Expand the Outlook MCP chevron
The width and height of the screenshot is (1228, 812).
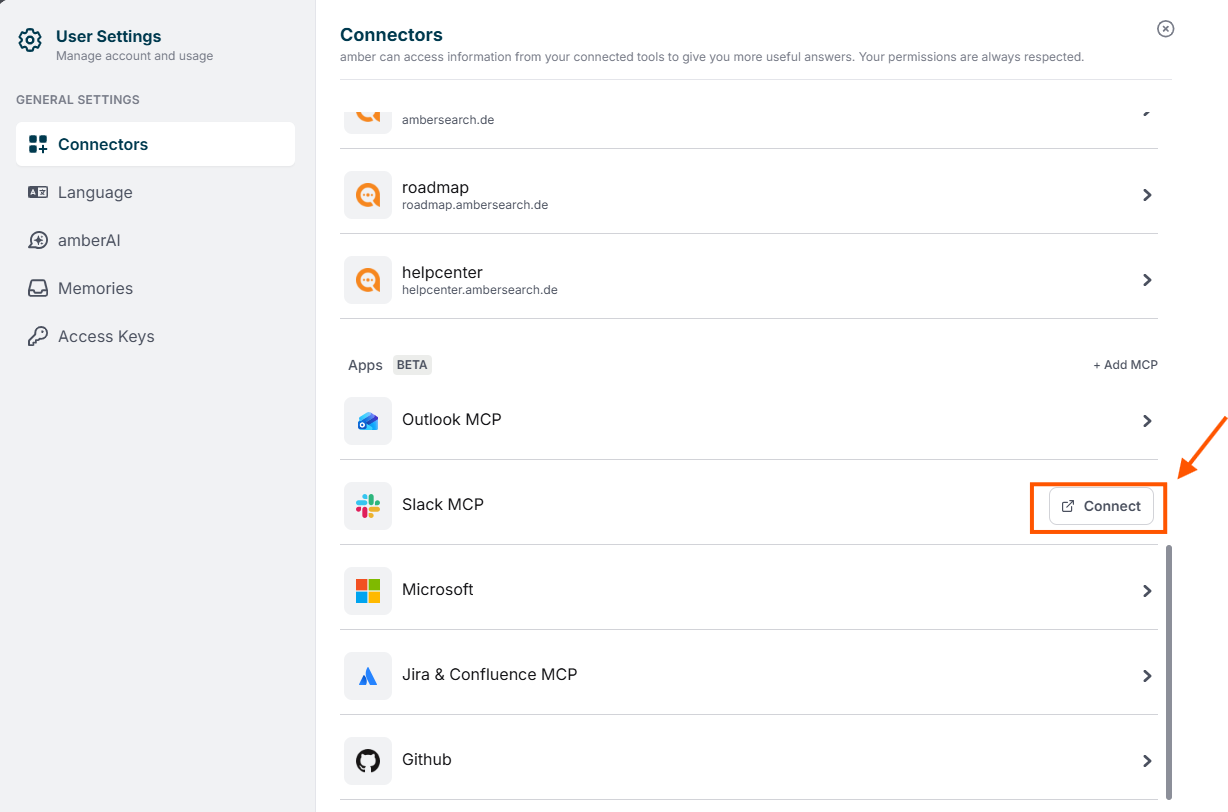[1147, 421]
